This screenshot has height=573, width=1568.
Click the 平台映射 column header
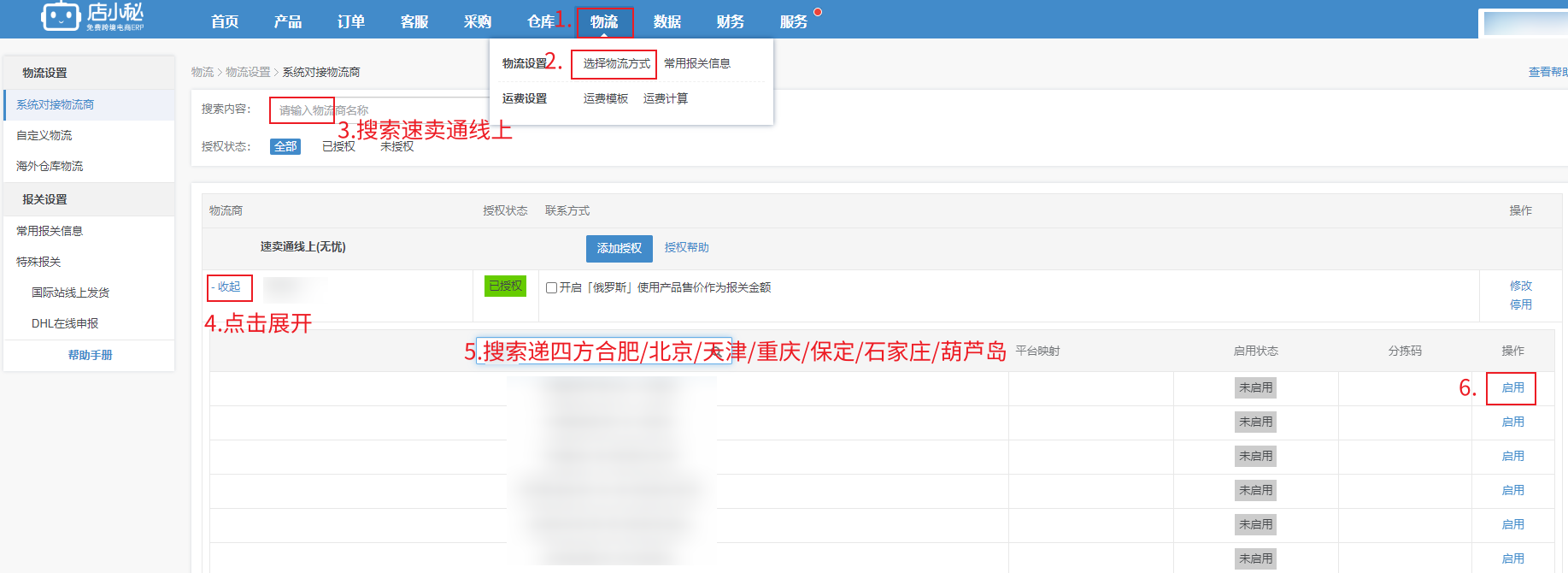click(1037, 351)
